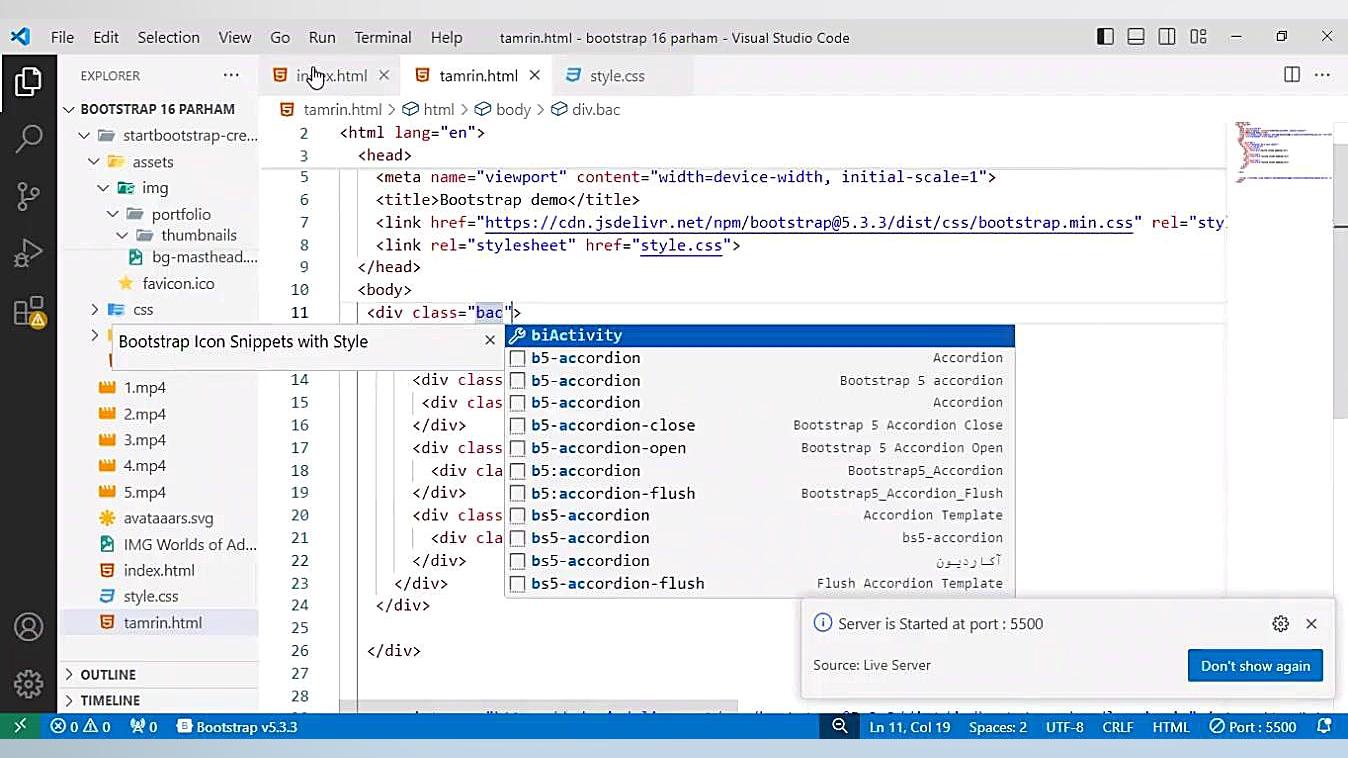The height and width of the screenshot is (758, 1348).
Task: Click the editor minimap preview
Action: click(1284, 152)
